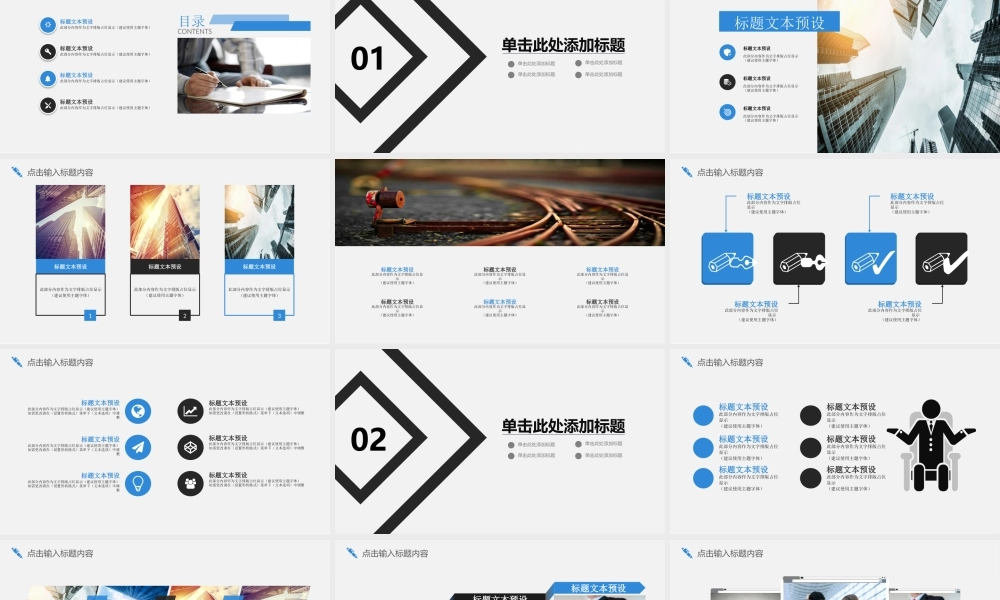Click the team/people icon in the black circle
This screenshot has height=600, width=1000.
tap(190, 484)
